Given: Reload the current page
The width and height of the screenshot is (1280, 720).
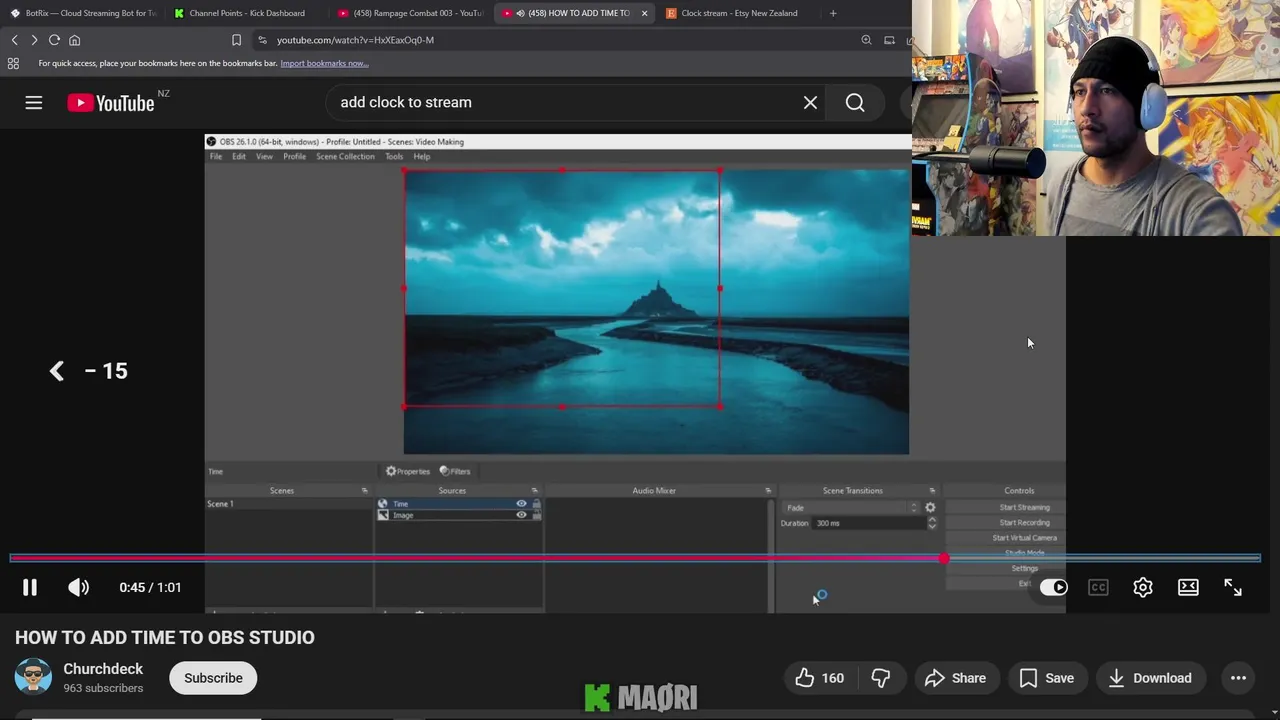Looking at the screenshot, I should click(x=54, y=40).
